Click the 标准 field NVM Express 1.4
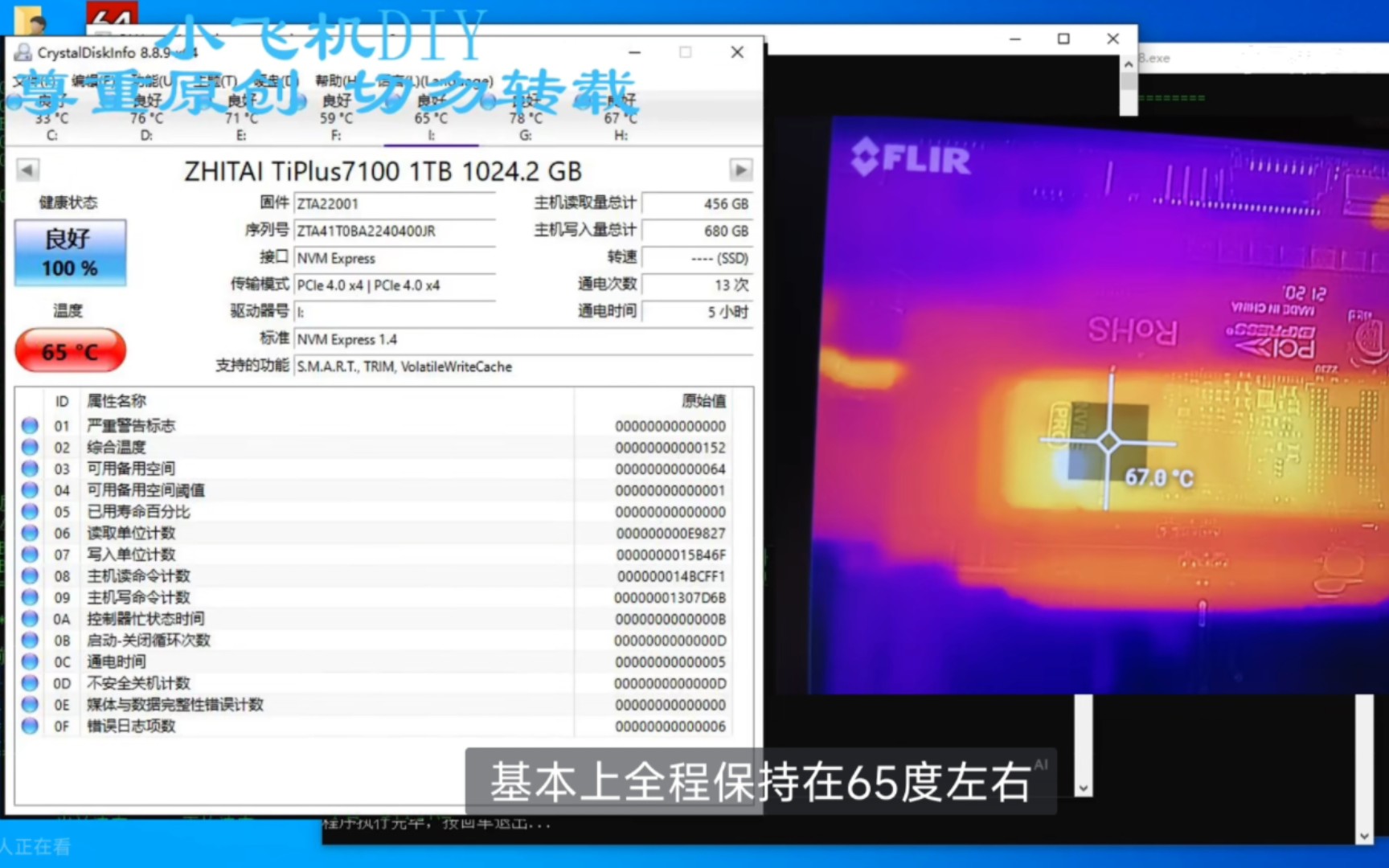Screen dimensions: 1389x868 523,339
